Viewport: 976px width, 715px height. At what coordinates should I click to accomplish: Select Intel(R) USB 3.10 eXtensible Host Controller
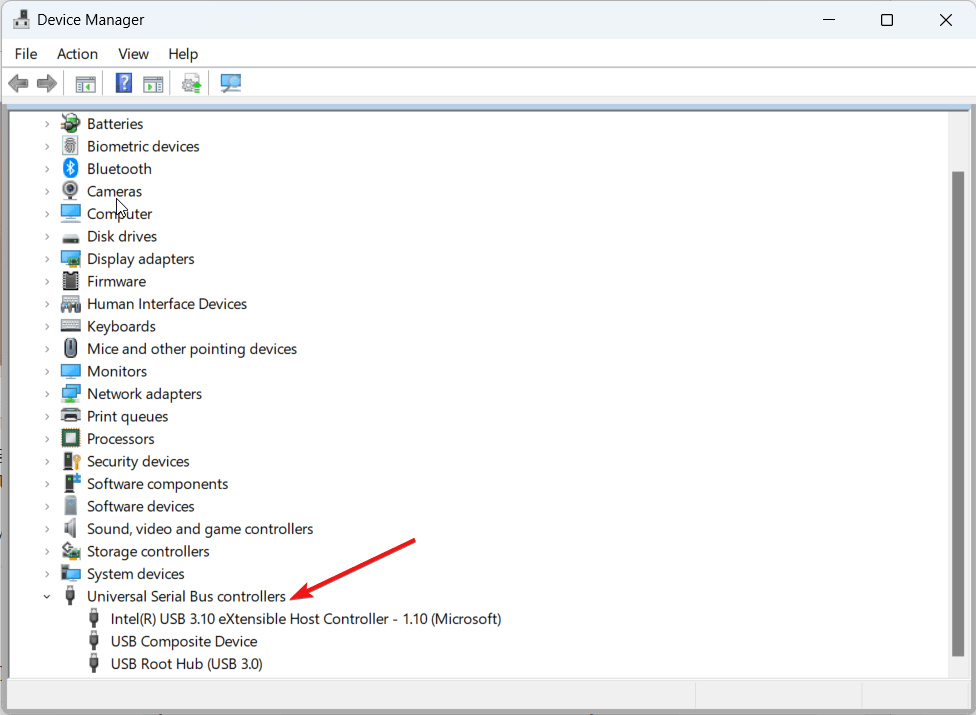tap(306, 619)
